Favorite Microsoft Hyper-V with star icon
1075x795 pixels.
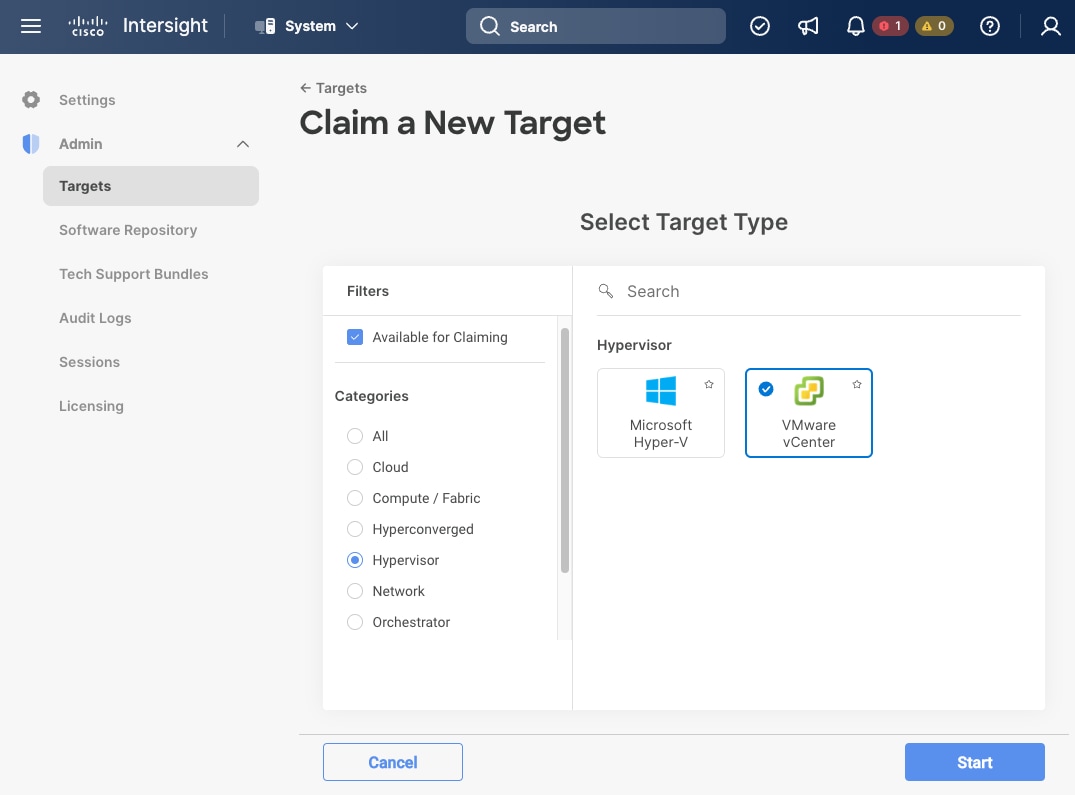[x=709, y=384]
